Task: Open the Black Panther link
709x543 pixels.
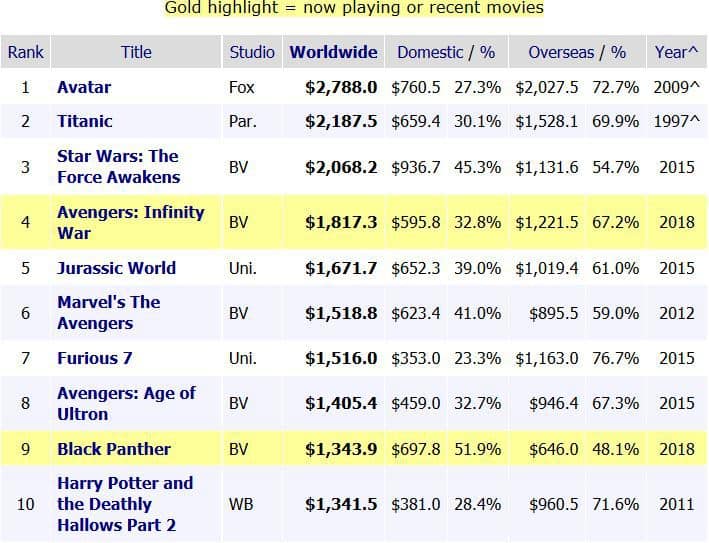Action: (114, 449)
